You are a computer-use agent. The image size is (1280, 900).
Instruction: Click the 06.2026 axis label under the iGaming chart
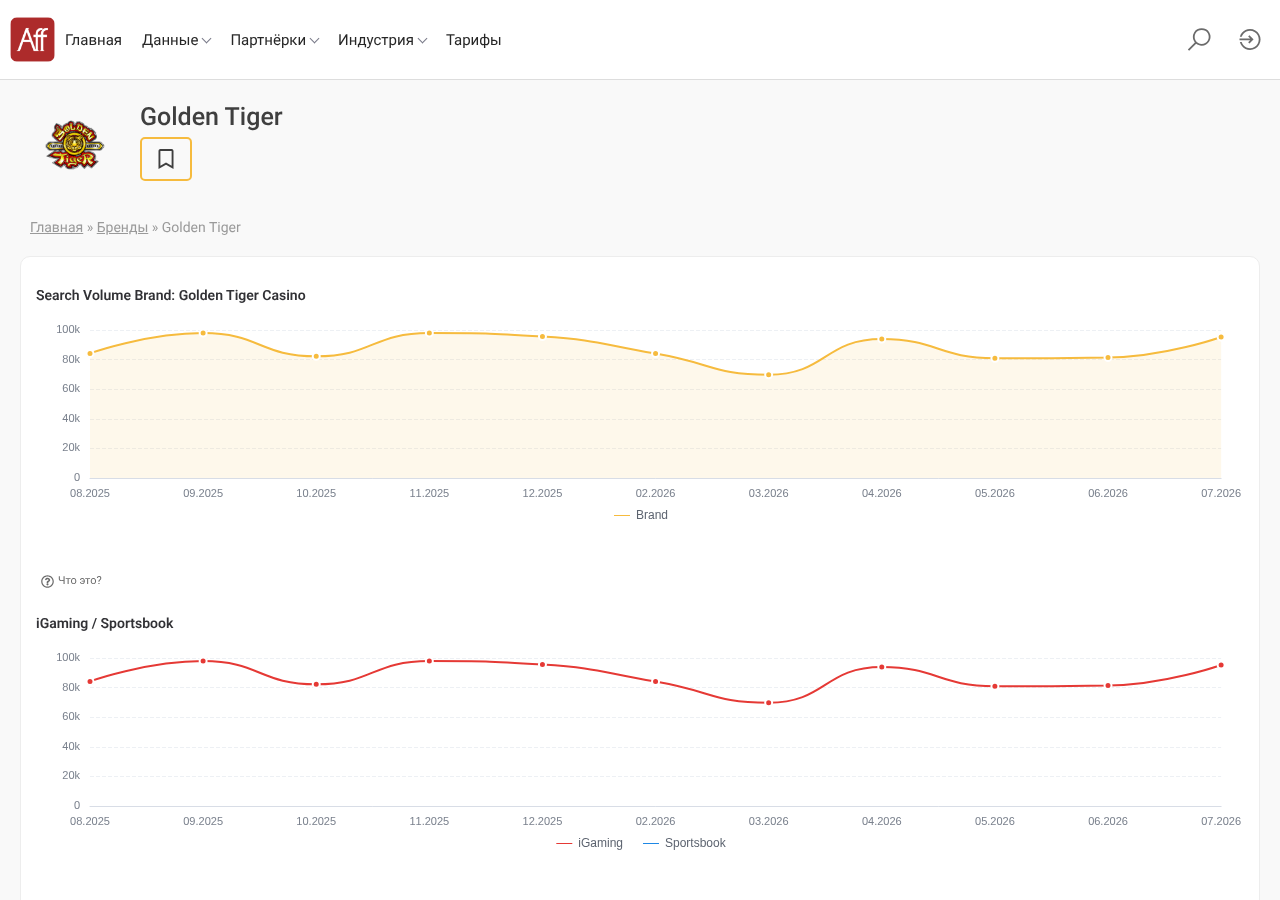(x=1108, y=821)
